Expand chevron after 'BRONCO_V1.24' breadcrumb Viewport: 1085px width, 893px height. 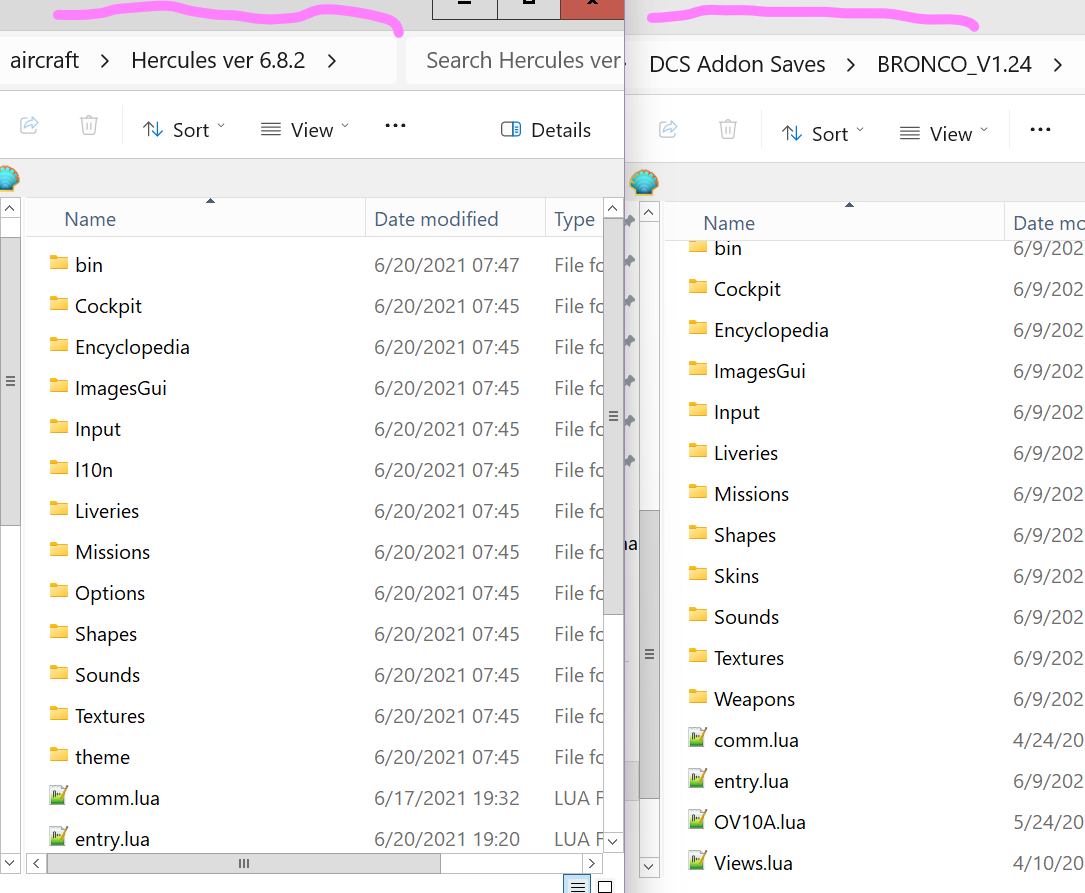tap(1058, 65)
